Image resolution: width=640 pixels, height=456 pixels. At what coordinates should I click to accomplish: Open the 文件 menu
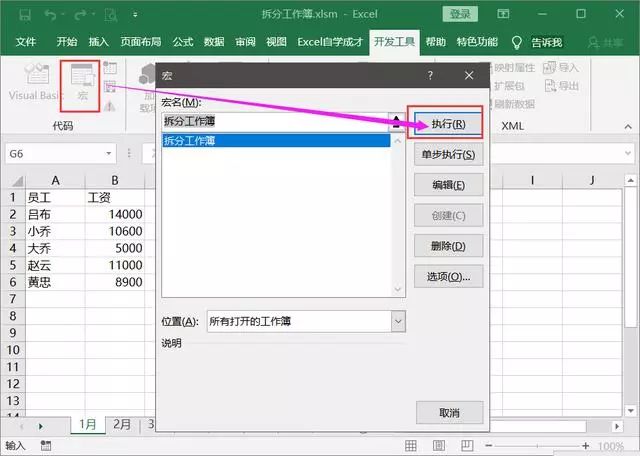click(x=26, y=42)
